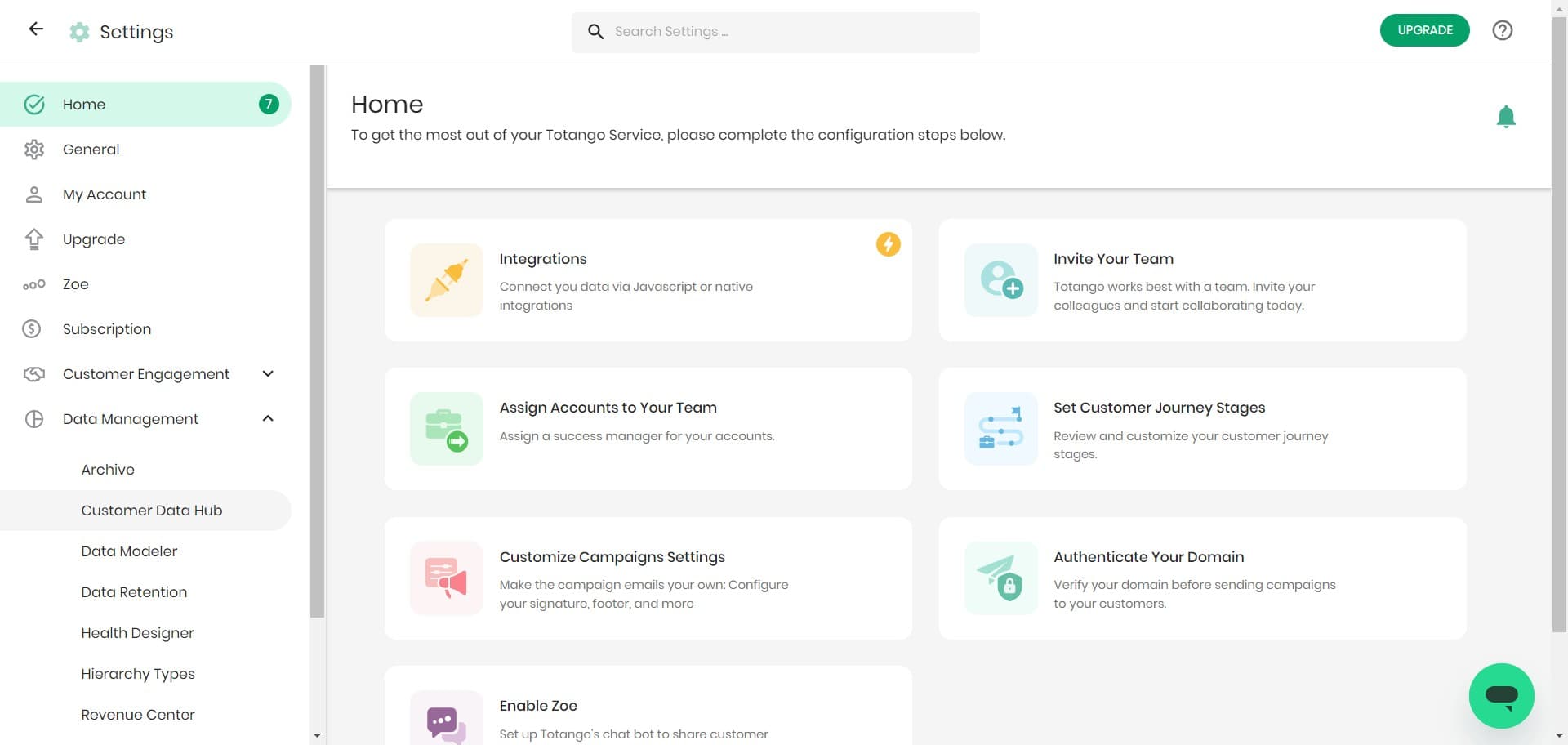This screenshot has width=1568, height=745.
Task: Select the Subscription dollar icon
Action: pyautogui.click(x=31, y=328)
